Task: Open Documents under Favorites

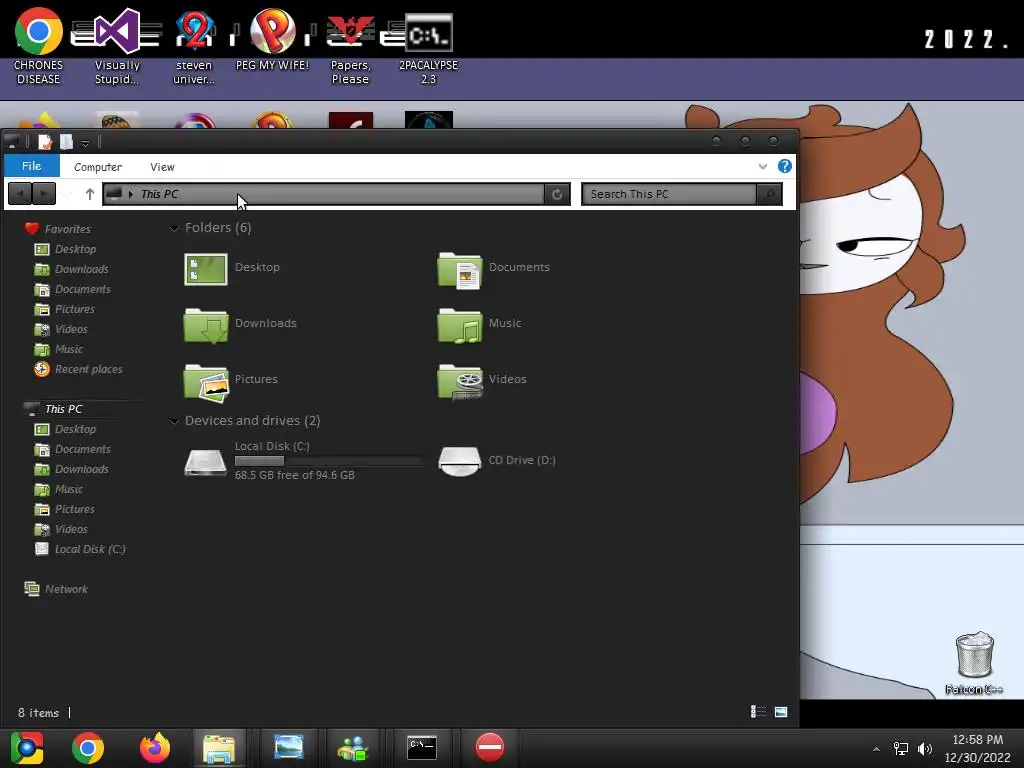Action: [x=82, y=289]
